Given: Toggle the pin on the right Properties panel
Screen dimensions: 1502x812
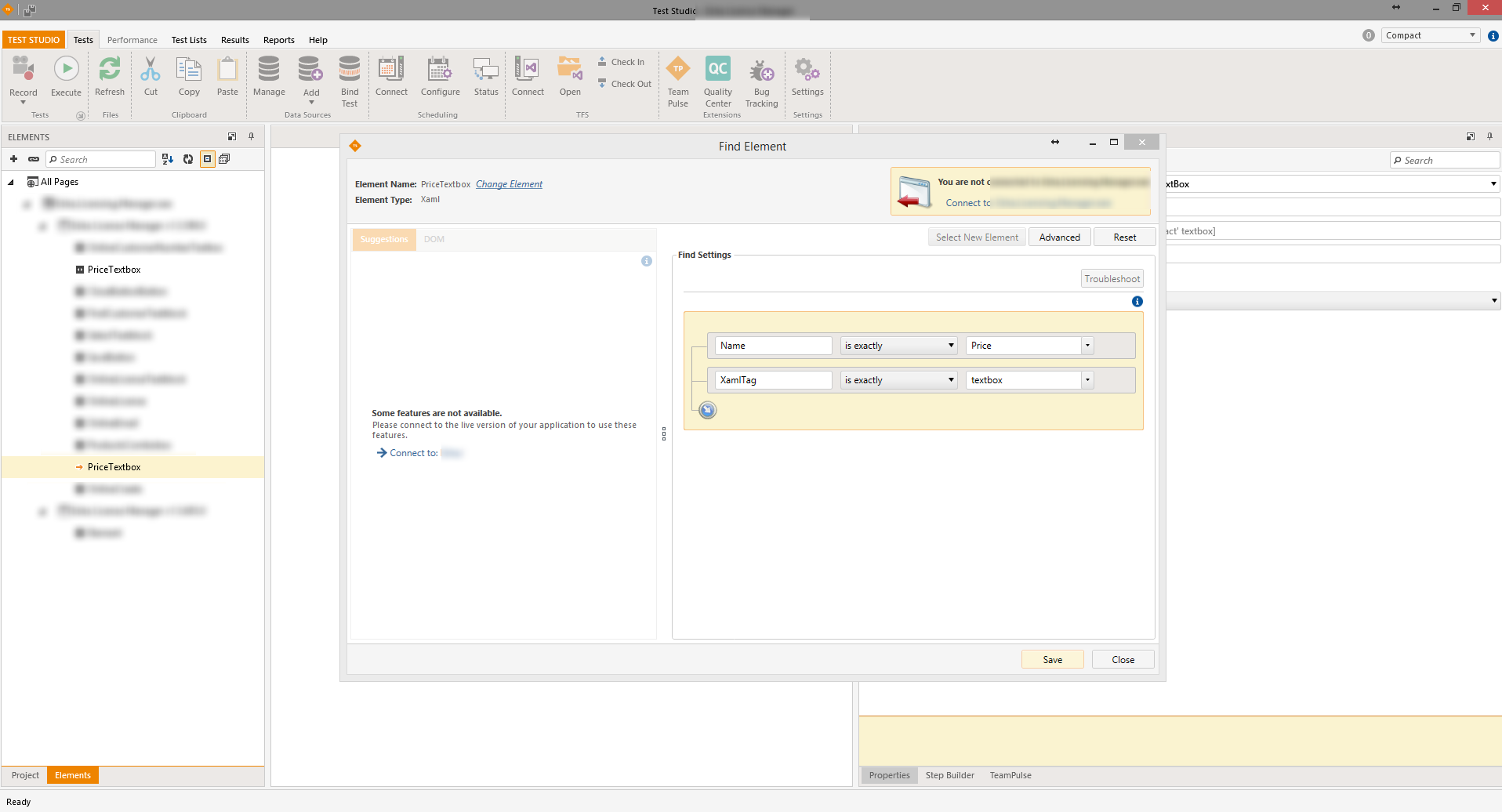Looking at the screenshot, I should coord(1489,136).
